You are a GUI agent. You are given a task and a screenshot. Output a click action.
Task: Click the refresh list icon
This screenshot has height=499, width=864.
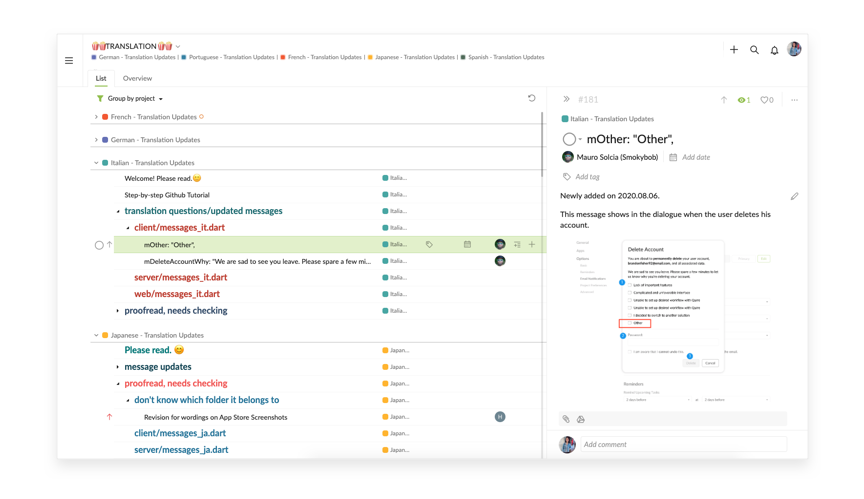(532, 98)
